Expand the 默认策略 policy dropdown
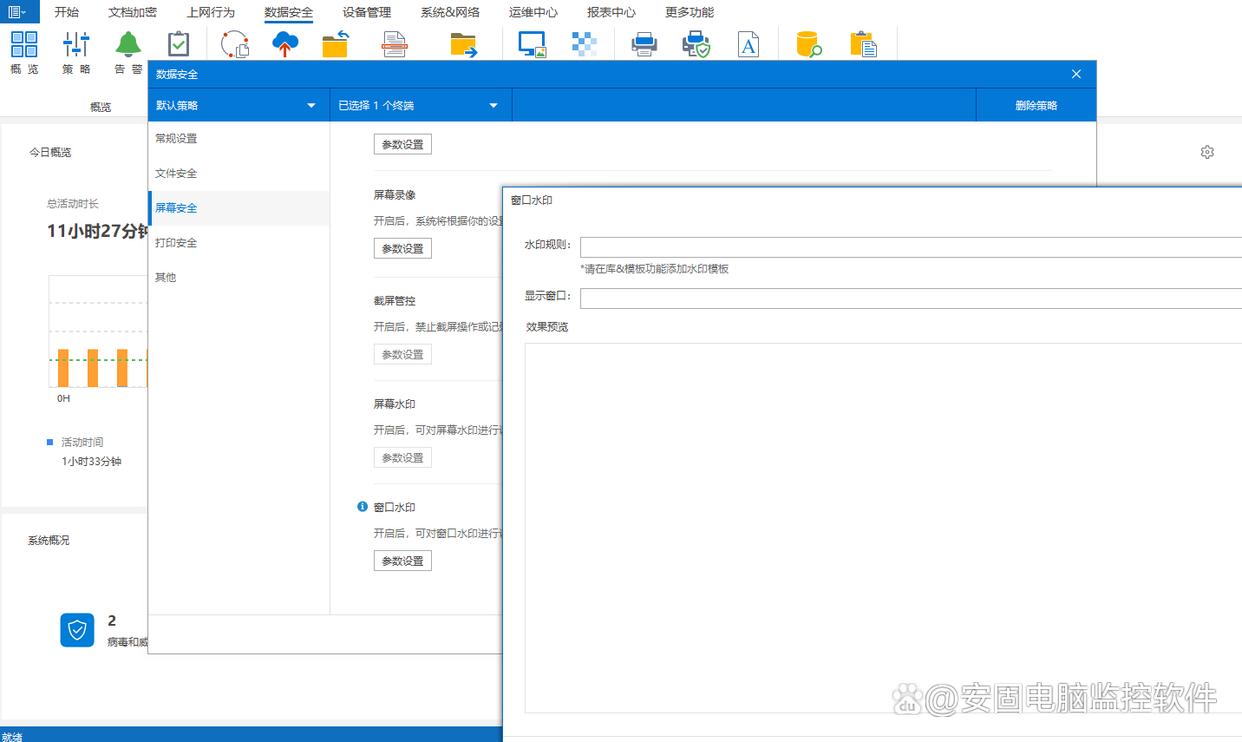Screen dimensions: 1242x742 pyautogui.click(x=238, y=105)
